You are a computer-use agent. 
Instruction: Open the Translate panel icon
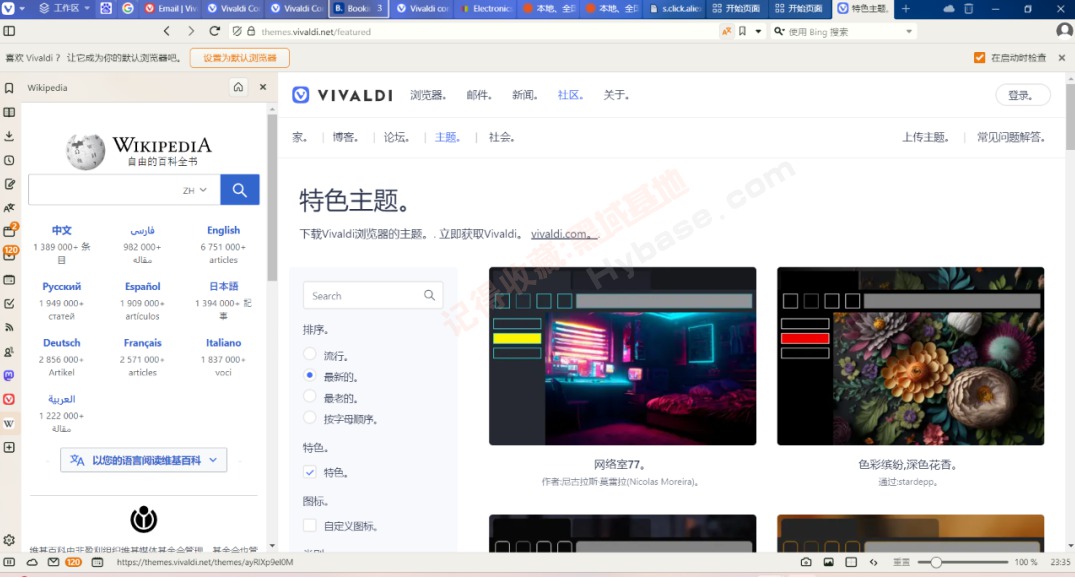[x=9, y=208]
